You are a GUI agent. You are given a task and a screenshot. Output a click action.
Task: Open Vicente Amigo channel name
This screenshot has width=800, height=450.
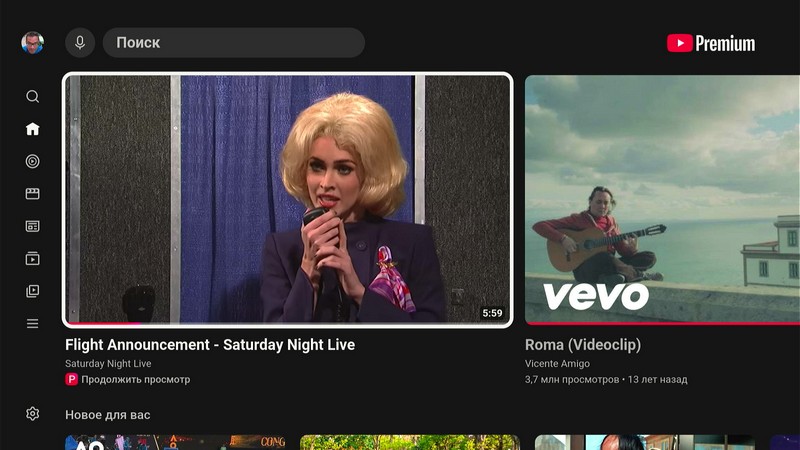557,364
